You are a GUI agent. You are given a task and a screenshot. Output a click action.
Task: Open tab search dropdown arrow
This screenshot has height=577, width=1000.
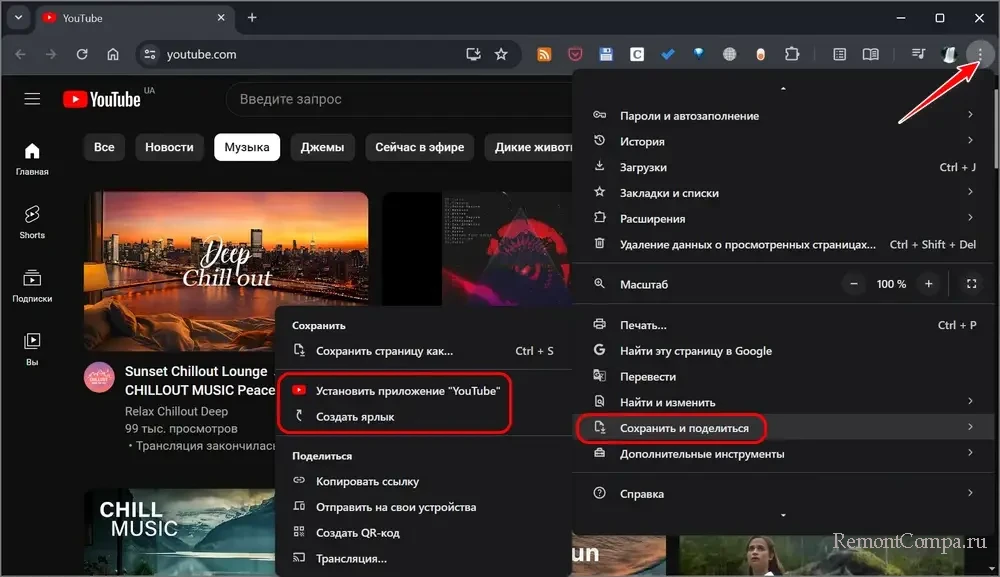(x=18, y=18)
